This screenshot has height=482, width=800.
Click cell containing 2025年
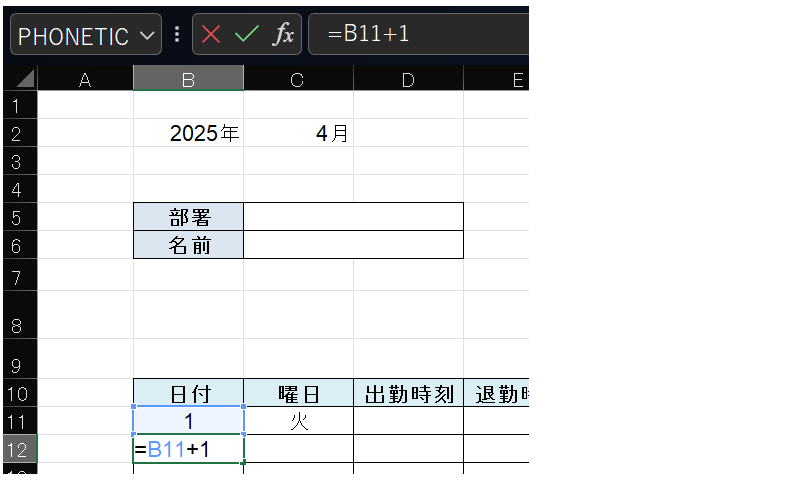point(190,133)
